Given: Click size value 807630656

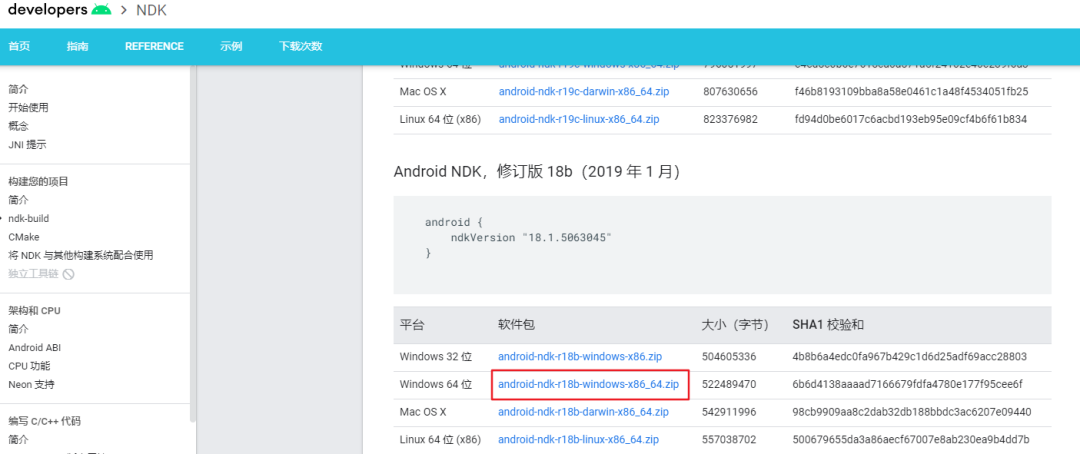Looking at the screenshot, I should pyautogui.click(x=730, y=92).
